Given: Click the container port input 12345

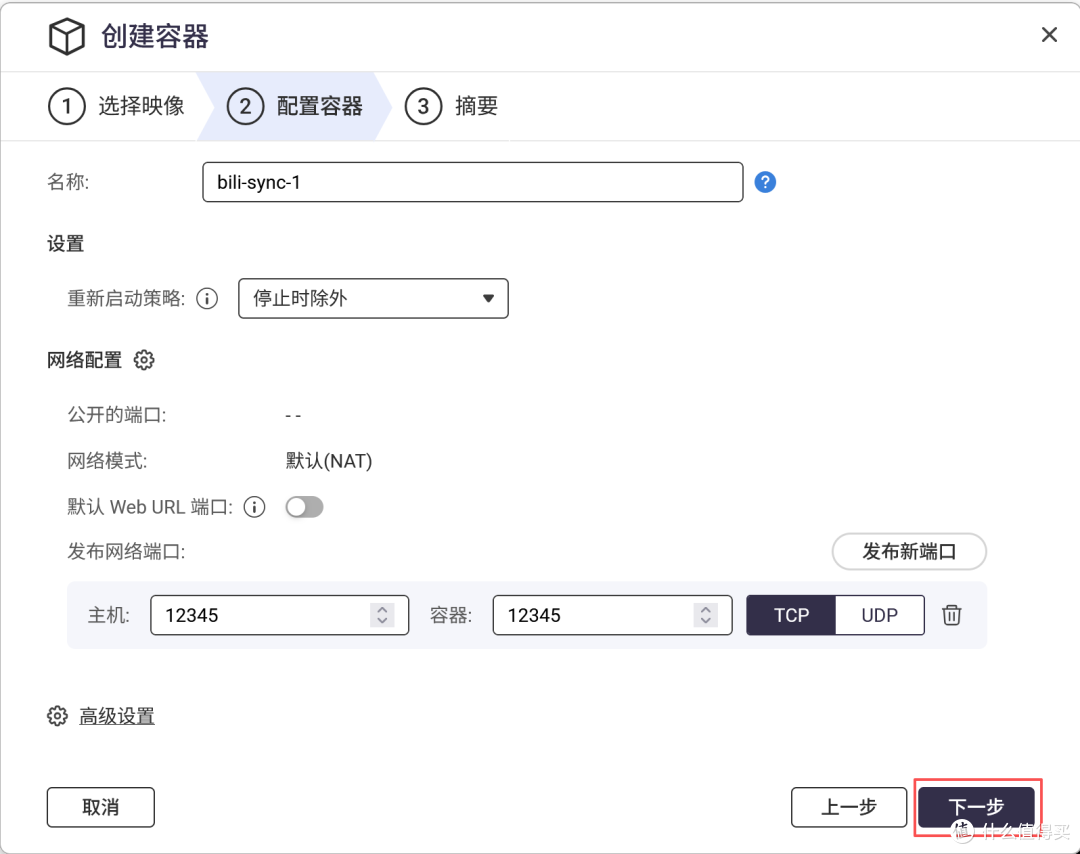Looking at the screenshot, I should pyautogui.click(x=612, y=615).
